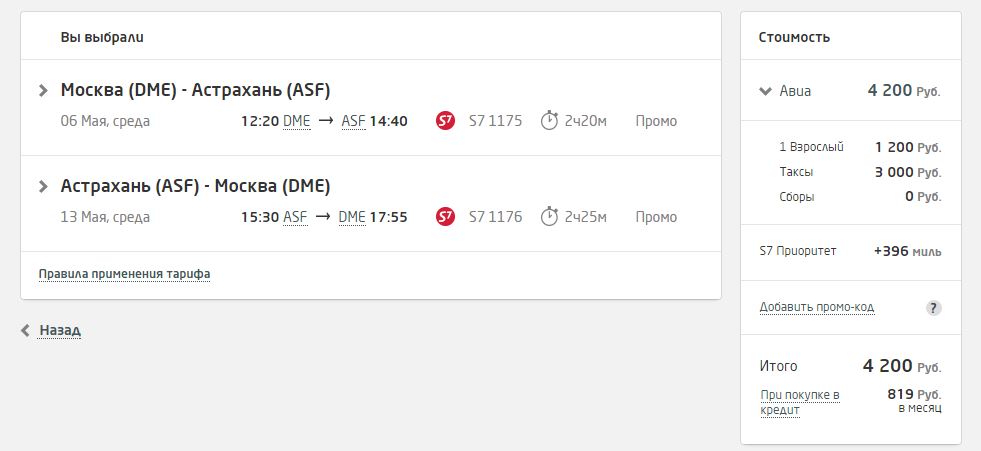This screenshot has height=451, width=981.
Task: Open При покупке в кредит link
Action: click(800, 402)
